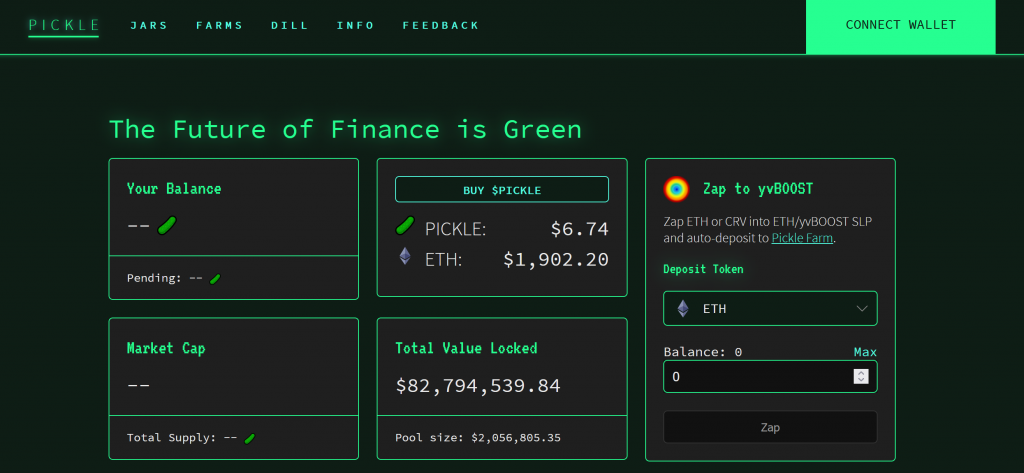Screen dimensions: 1024x473
Task: Follow the Pickle Farm link
Action: pyautogui.click(x=802, y=238)
